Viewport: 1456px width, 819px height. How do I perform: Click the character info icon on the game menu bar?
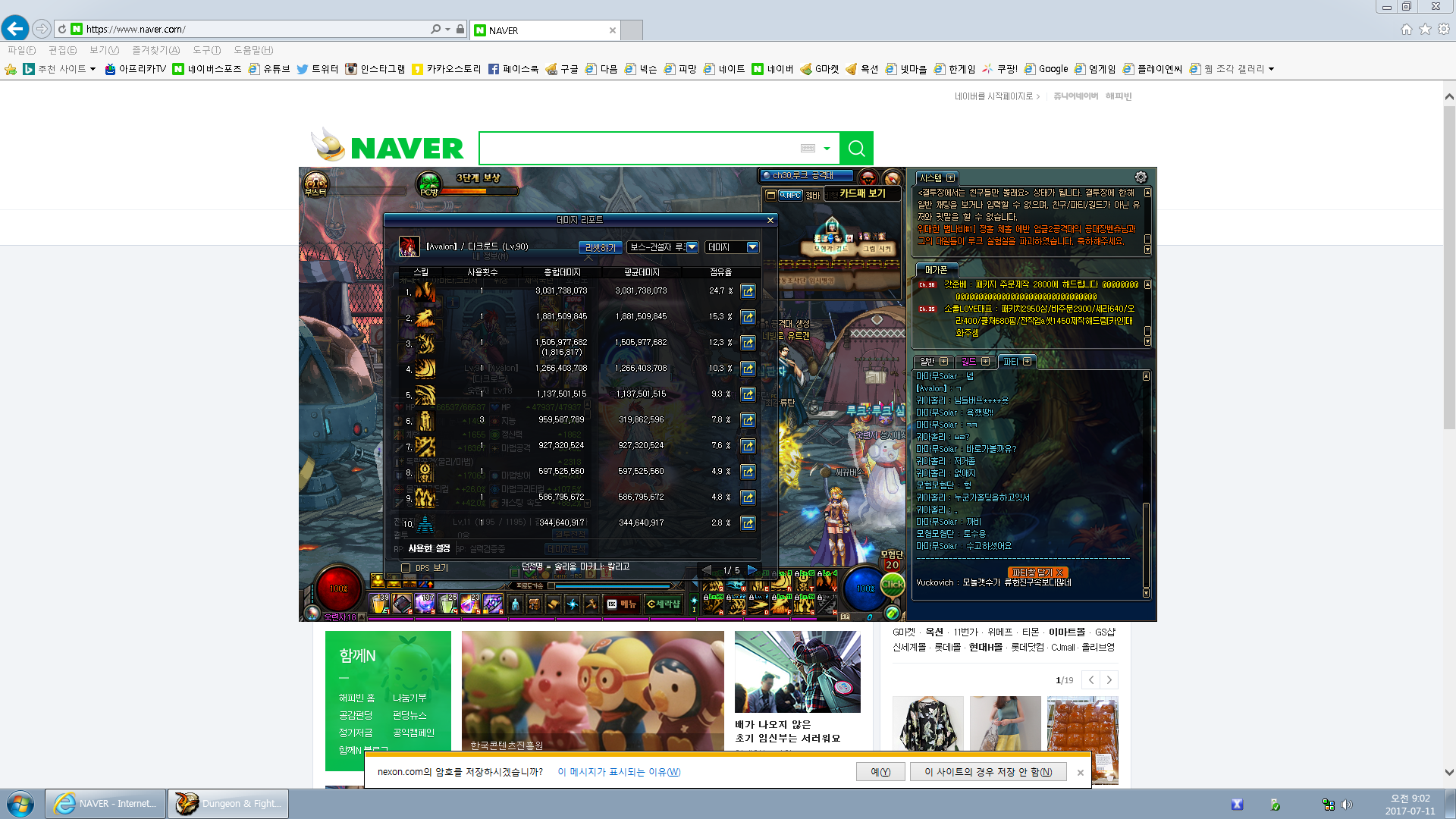[516, 604]
